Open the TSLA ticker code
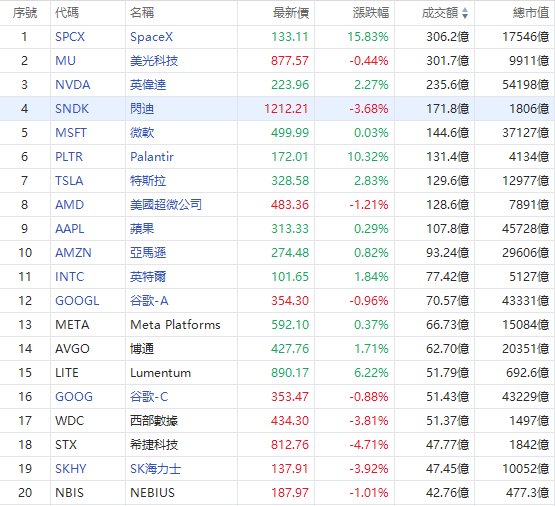Viewport: 555px width, 506px height. 69,181
